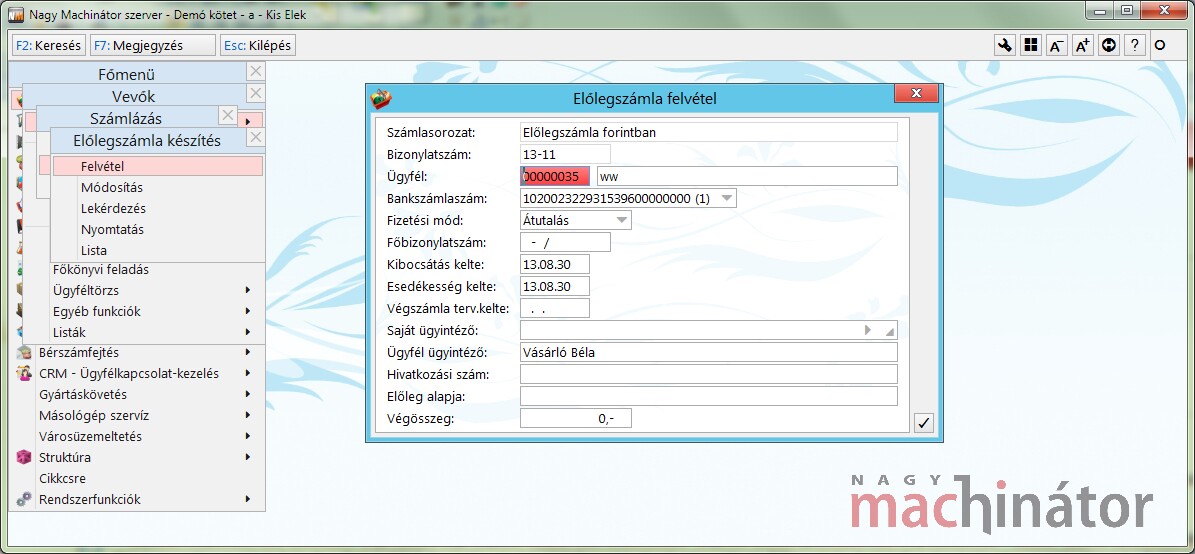Image resolution: width=1195 pixels, height=554 pixels.
Task: Open CRM - Ügyfélkapcsolat-kezelés menu entry
Action: tap(129, 373)
